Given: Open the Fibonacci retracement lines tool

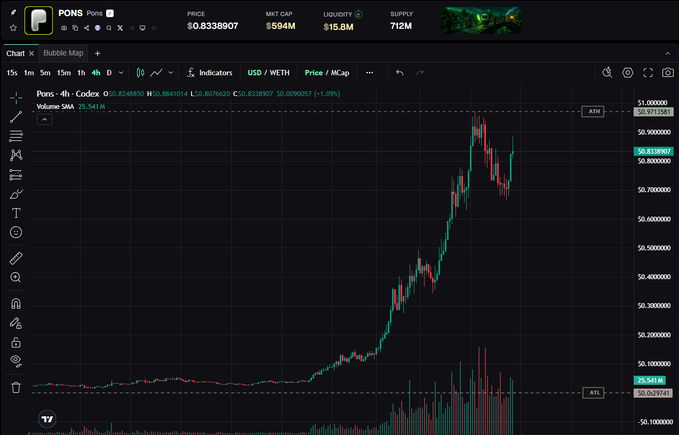Looking at the screenshot, I should click(x=16, y=136).
